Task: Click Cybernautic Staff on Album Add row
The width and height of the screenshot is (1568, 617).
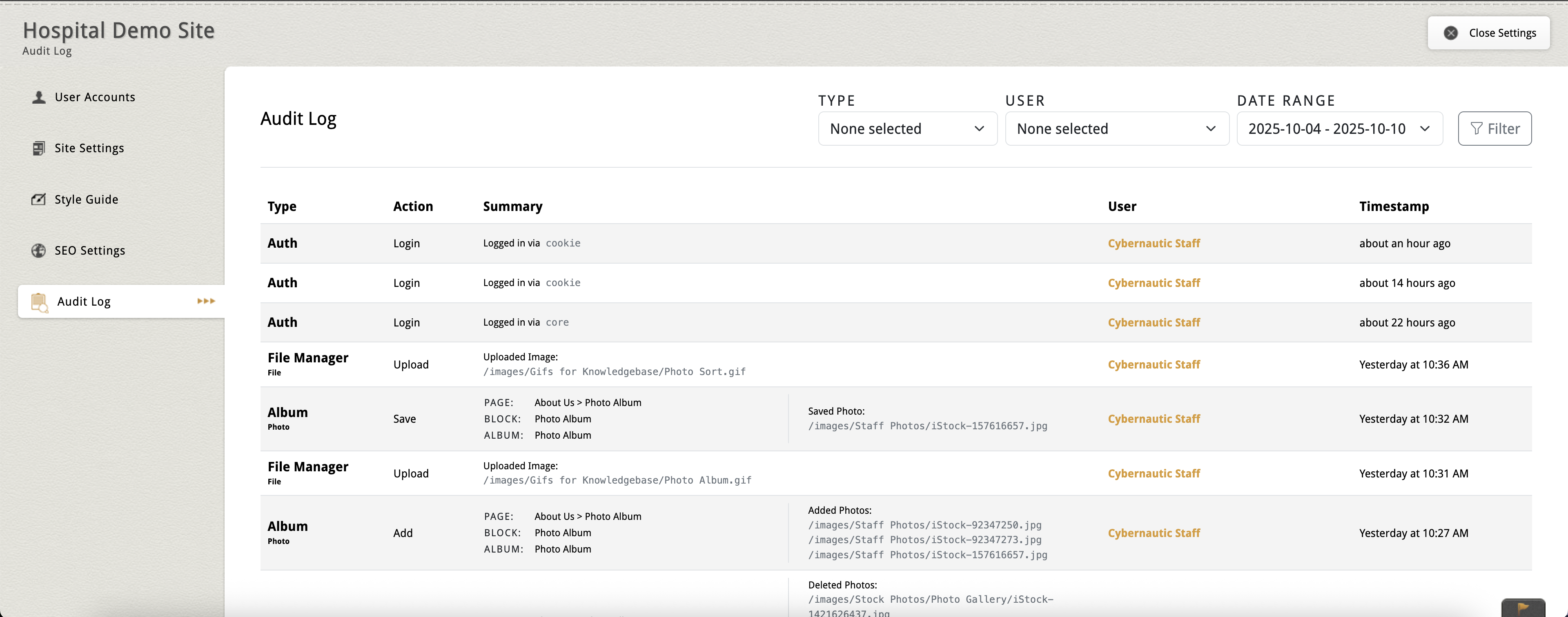Action: [x=1154, y=533]
